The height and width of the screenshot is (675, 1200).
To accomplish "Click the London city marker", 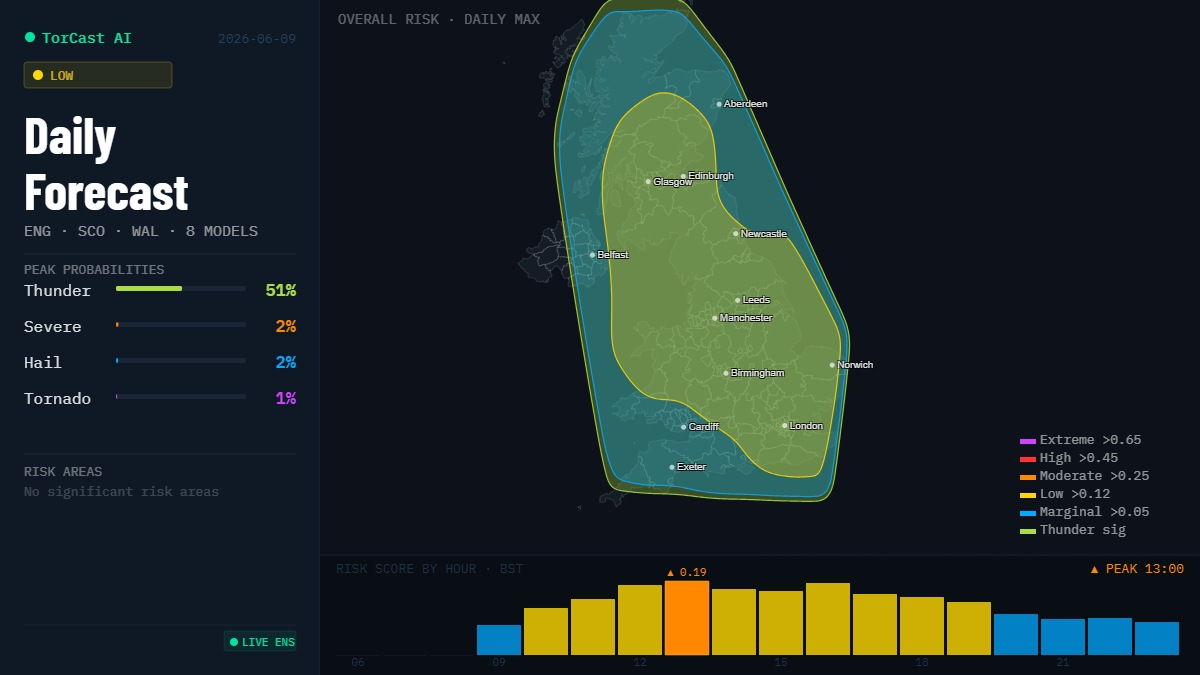I will pos(785,426).
